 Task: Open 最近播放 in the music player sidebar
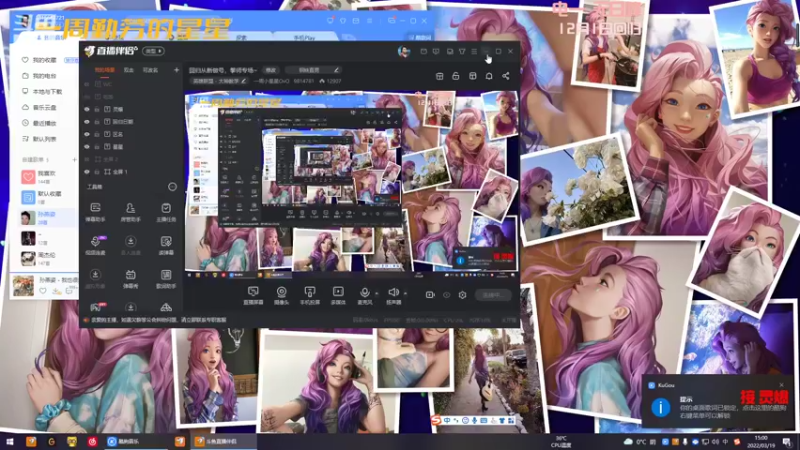44,123
